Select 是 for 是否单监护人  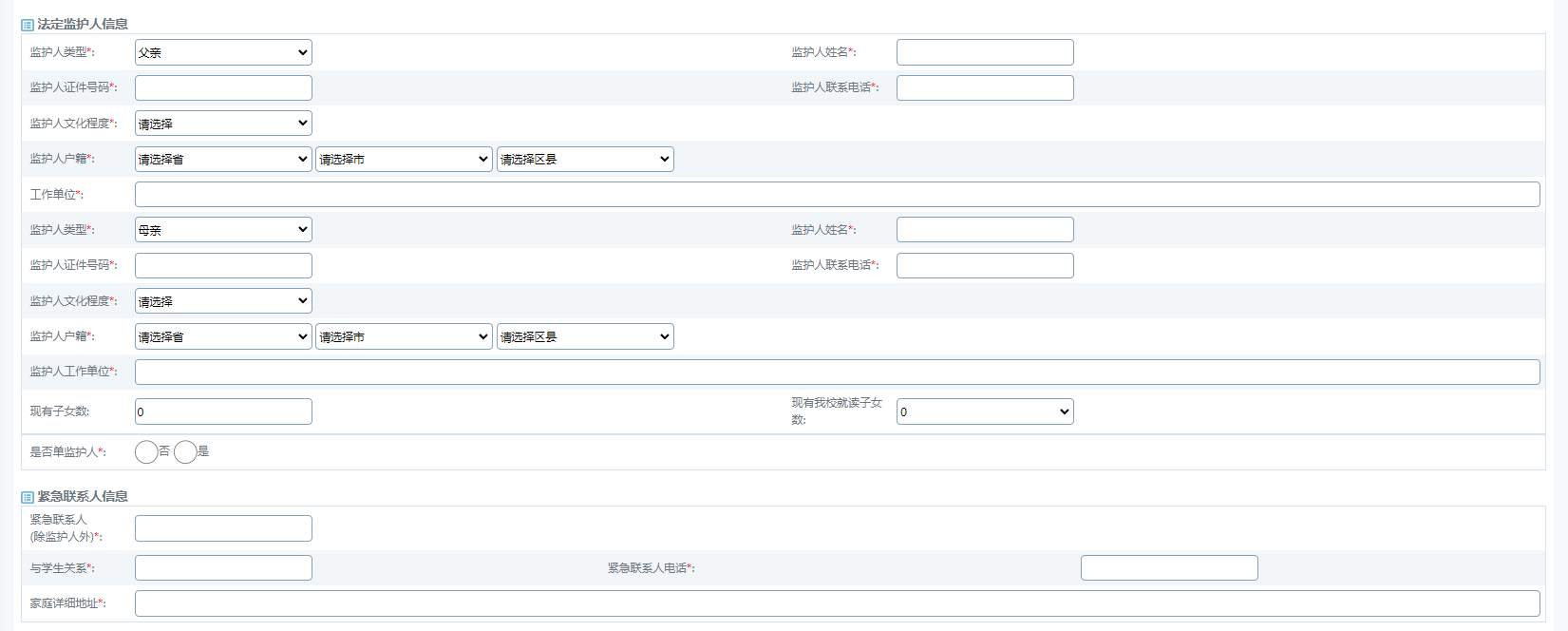(x=185, y=452)
